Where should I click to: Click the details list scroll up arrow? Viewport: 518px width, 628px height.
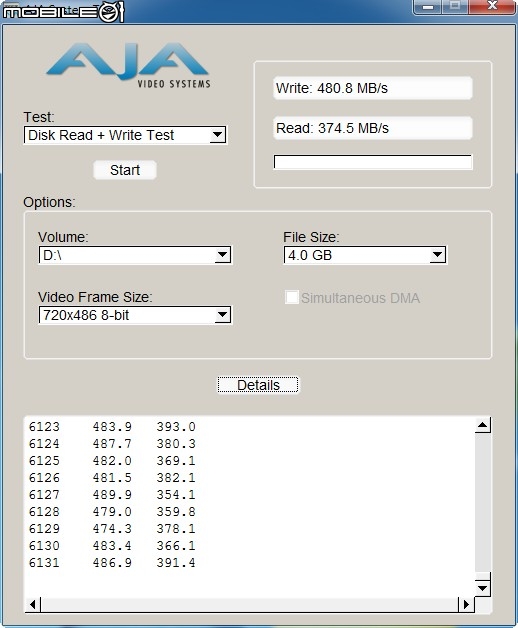tap(483, 425)
